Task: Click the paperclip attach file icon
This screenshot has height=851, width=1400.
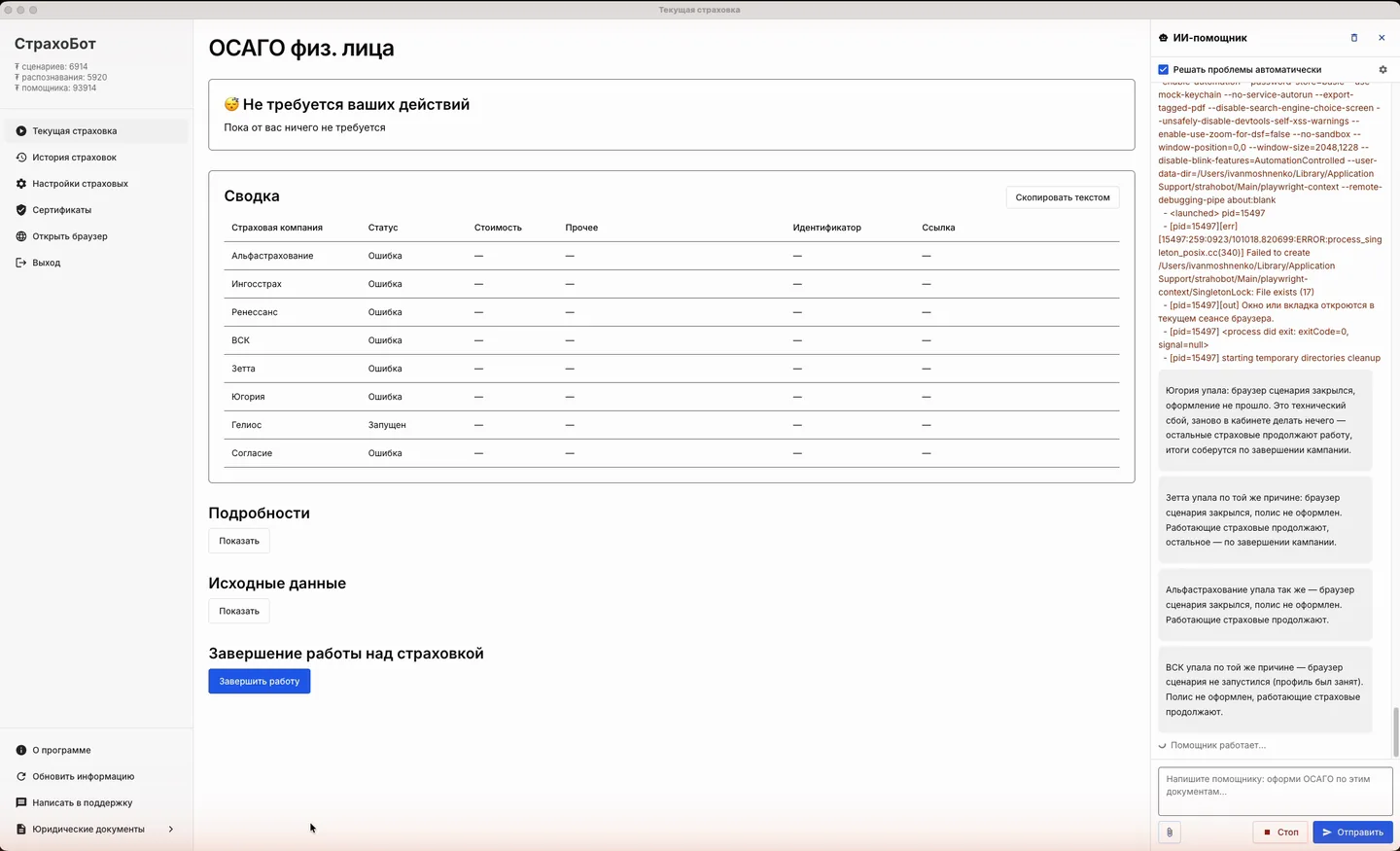Action: coord(1170,833)
